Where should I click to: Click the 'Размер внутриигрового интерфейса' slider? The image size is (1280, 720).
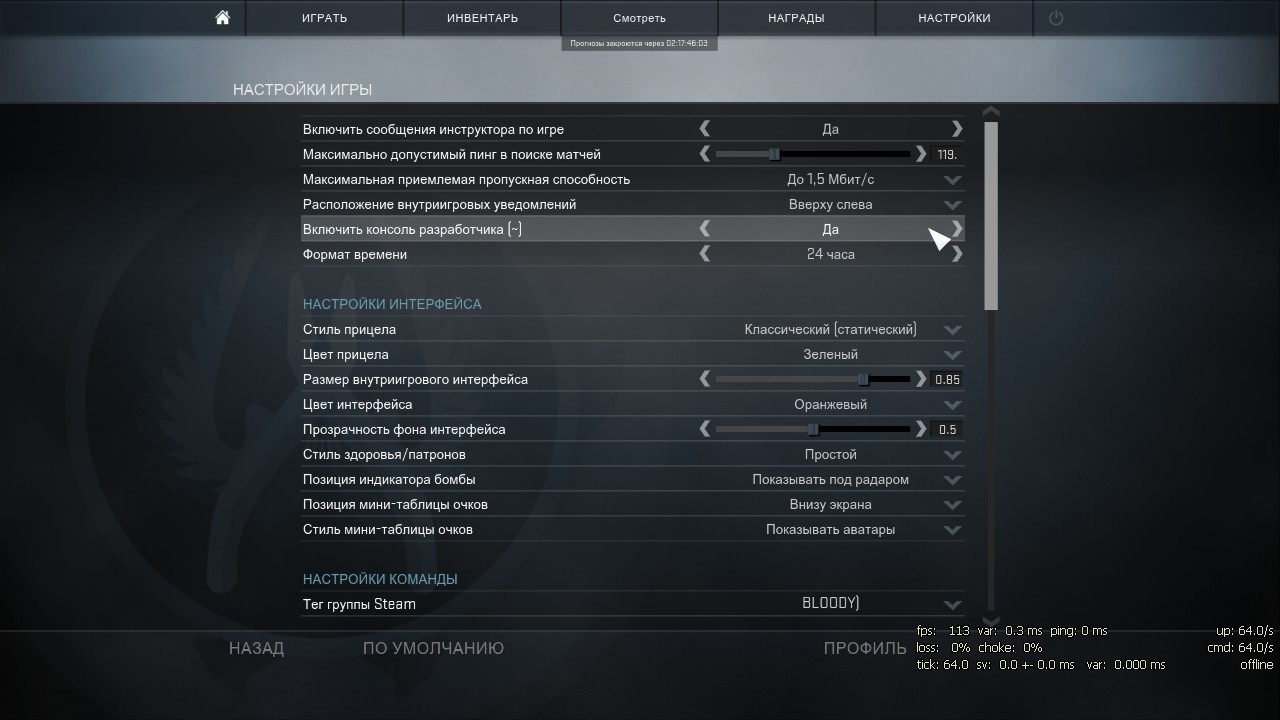[x=813, y=379]
